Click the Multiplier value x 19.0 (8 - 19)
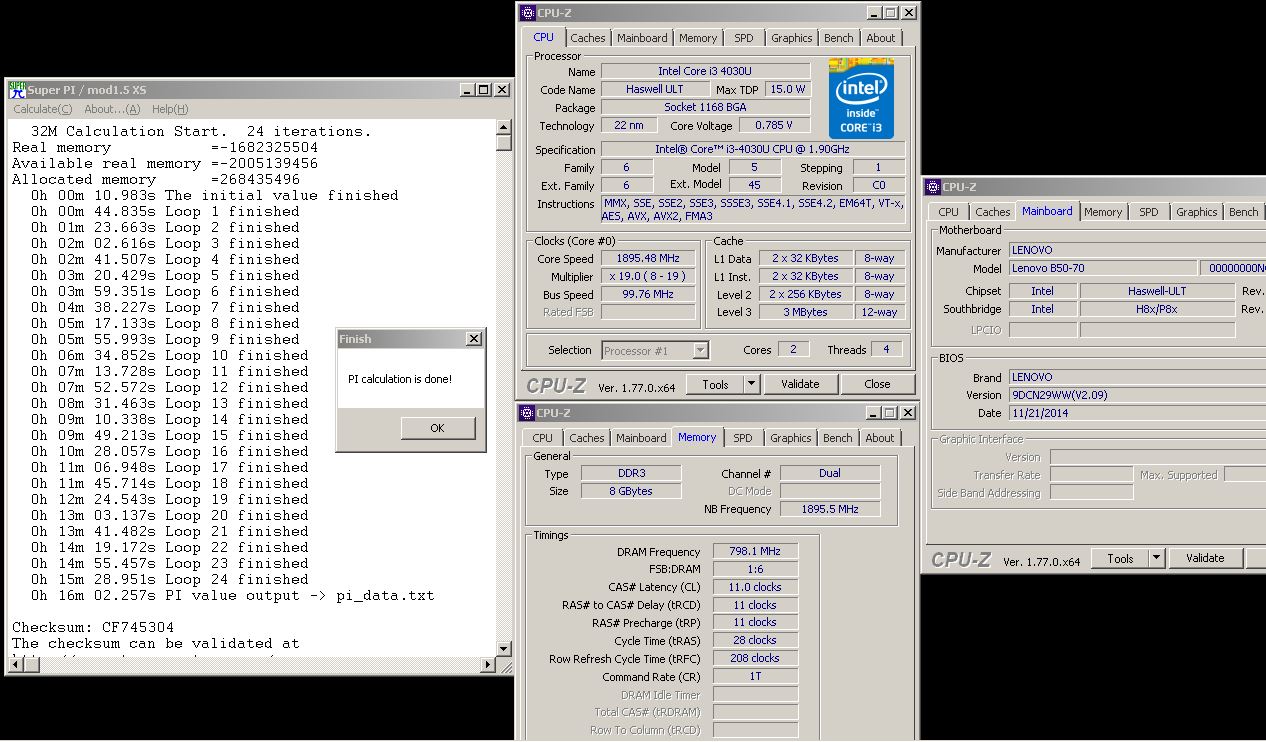The width and height of the screenshot is (1266, 742). pyautogui.click(x=648, y=276)
